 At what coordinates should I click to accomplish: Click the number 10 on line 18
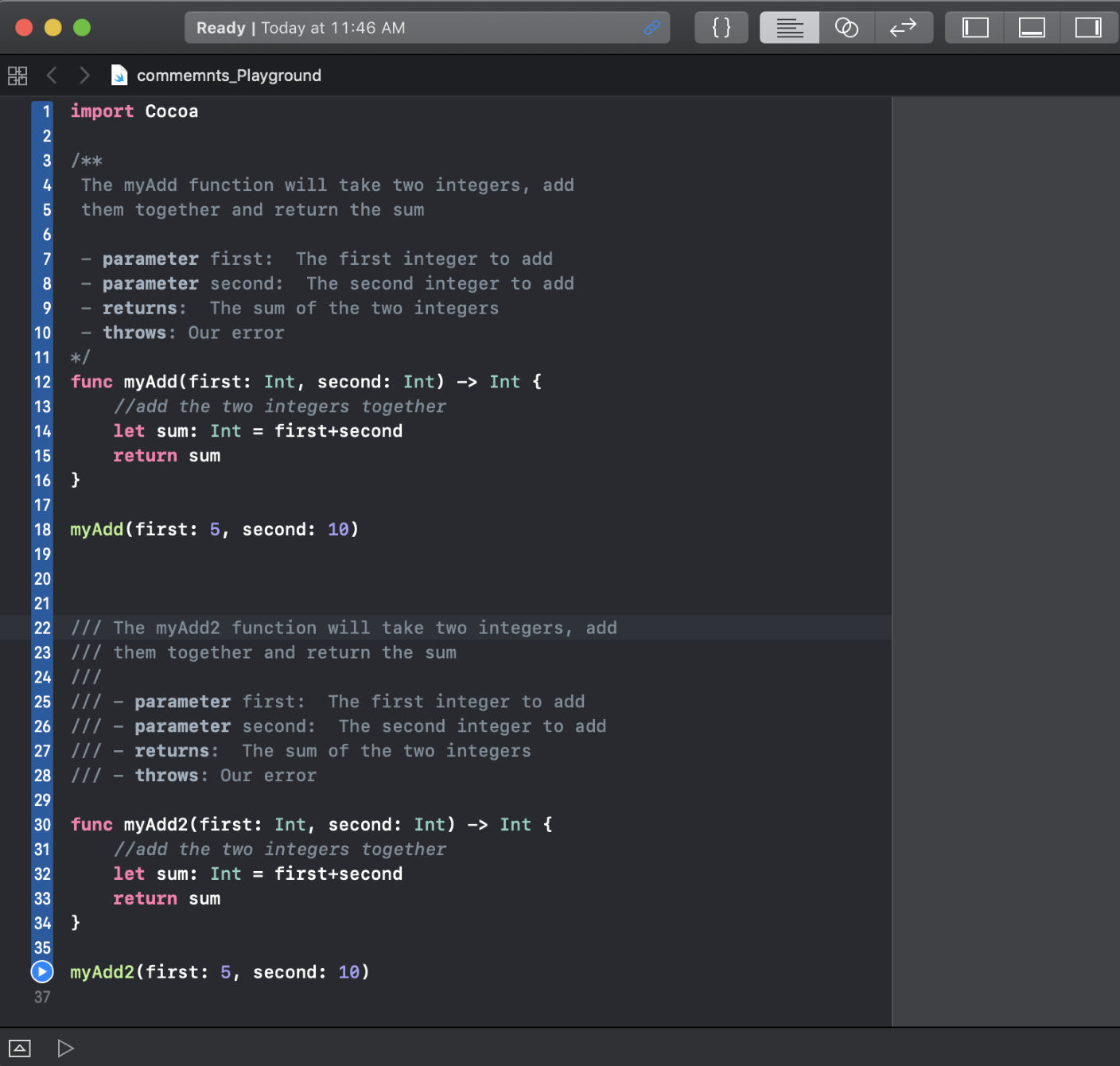338,530
